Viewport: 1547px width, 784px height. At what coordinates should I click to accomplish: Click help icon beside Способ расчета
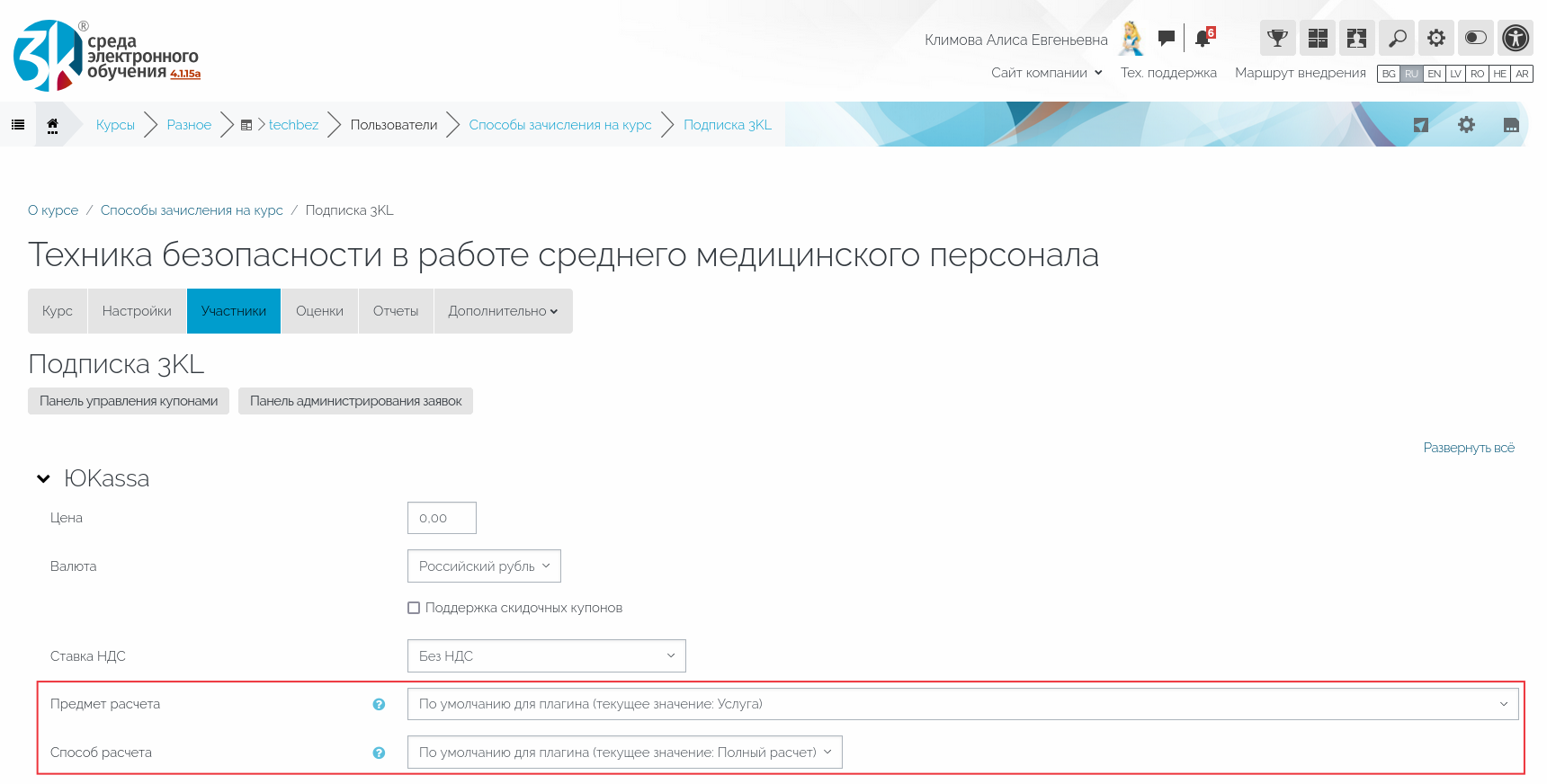tap(379, 753)
